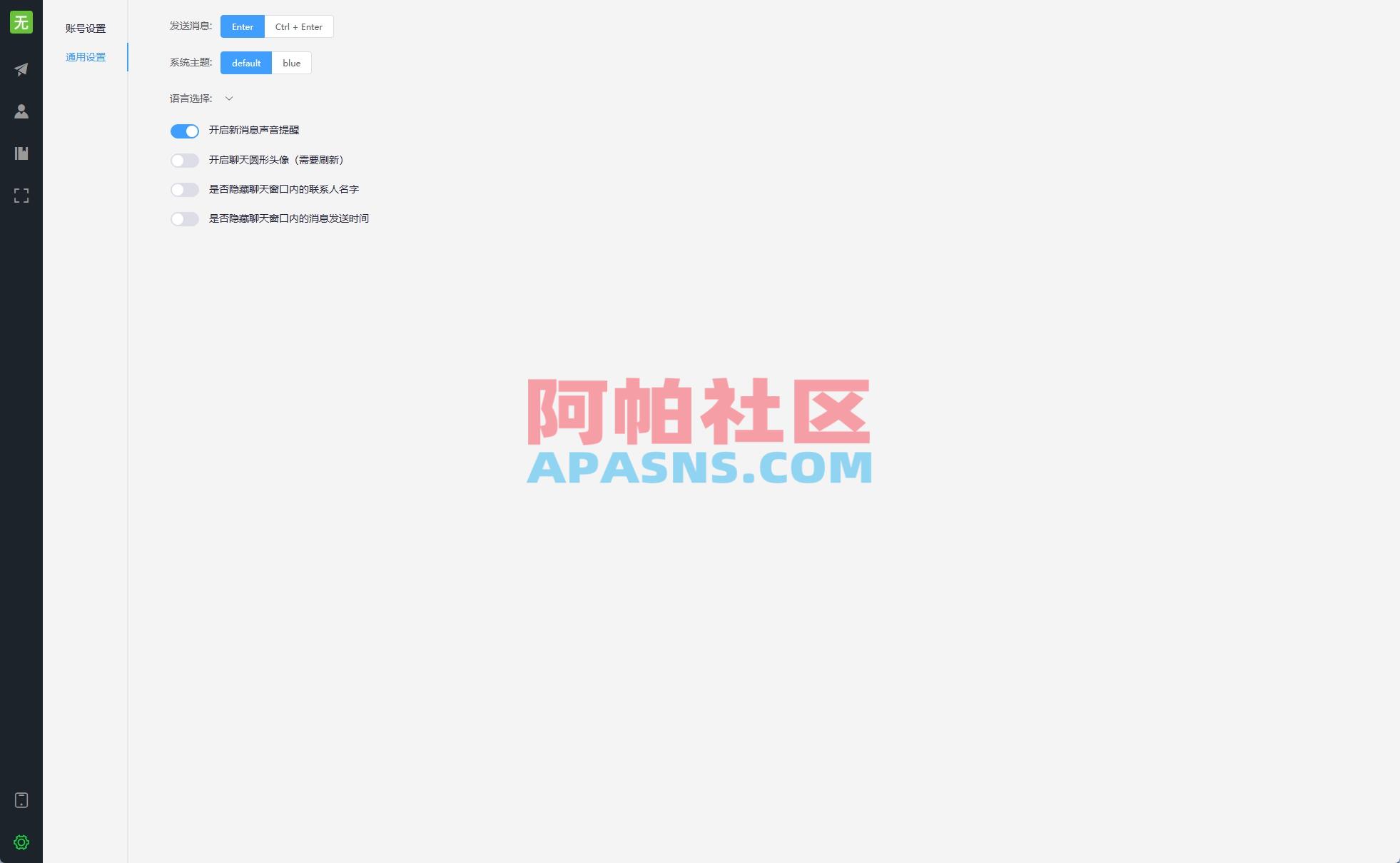
Task: Click the green settings gear icon
Action: point(21,842)
